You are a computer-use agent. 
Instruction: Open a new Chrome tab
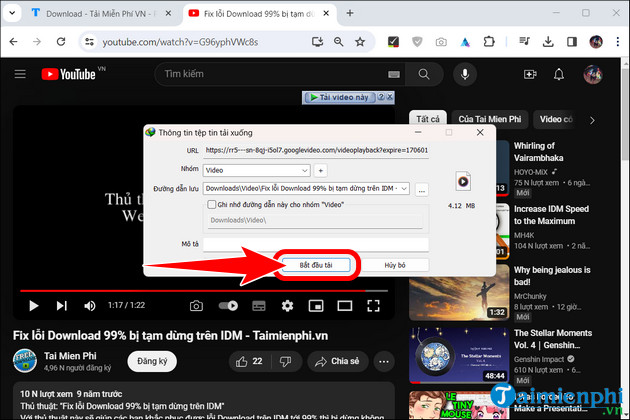350,13
